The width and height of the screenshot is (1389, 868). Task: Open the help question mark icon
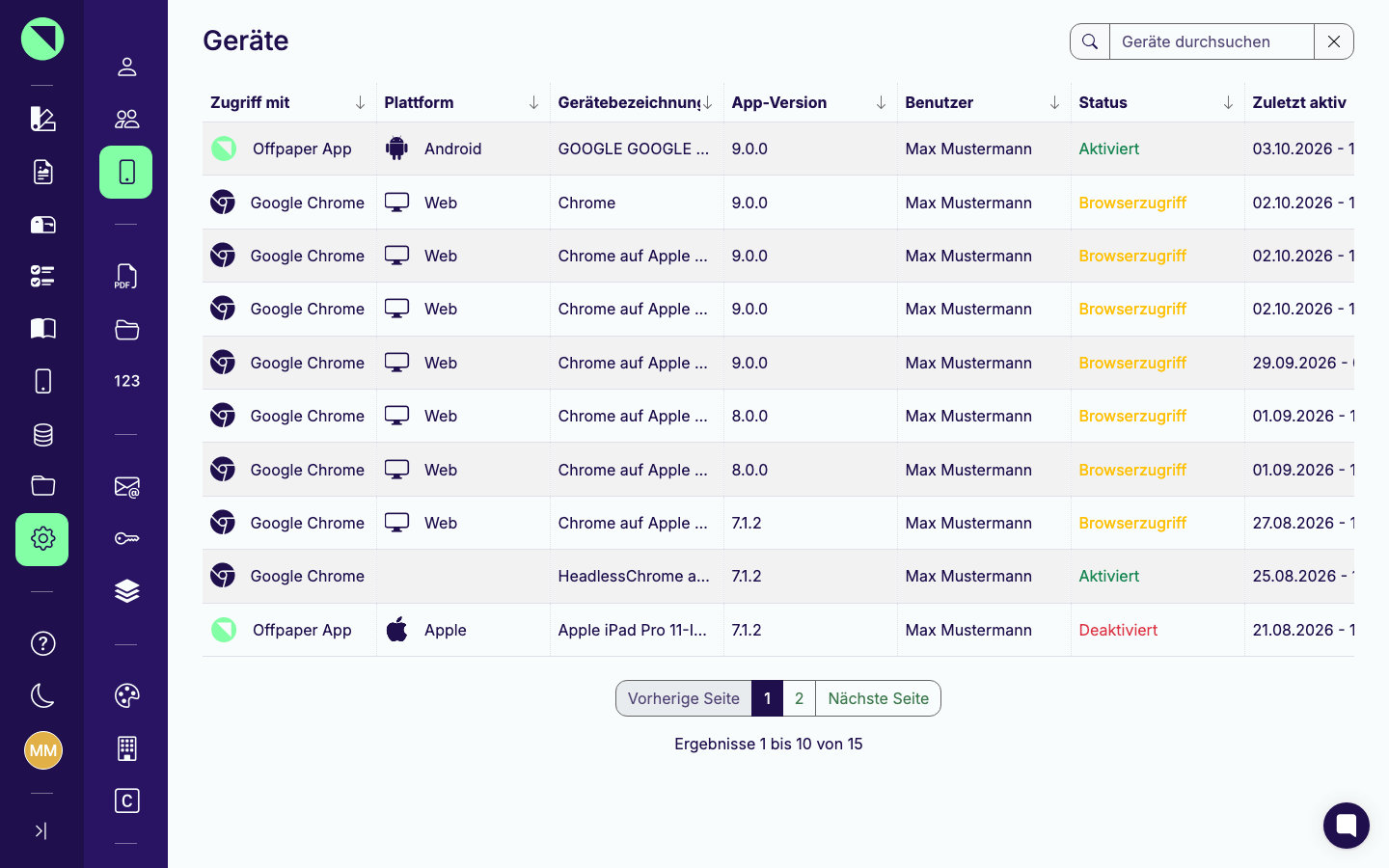[x=42, y=643]
